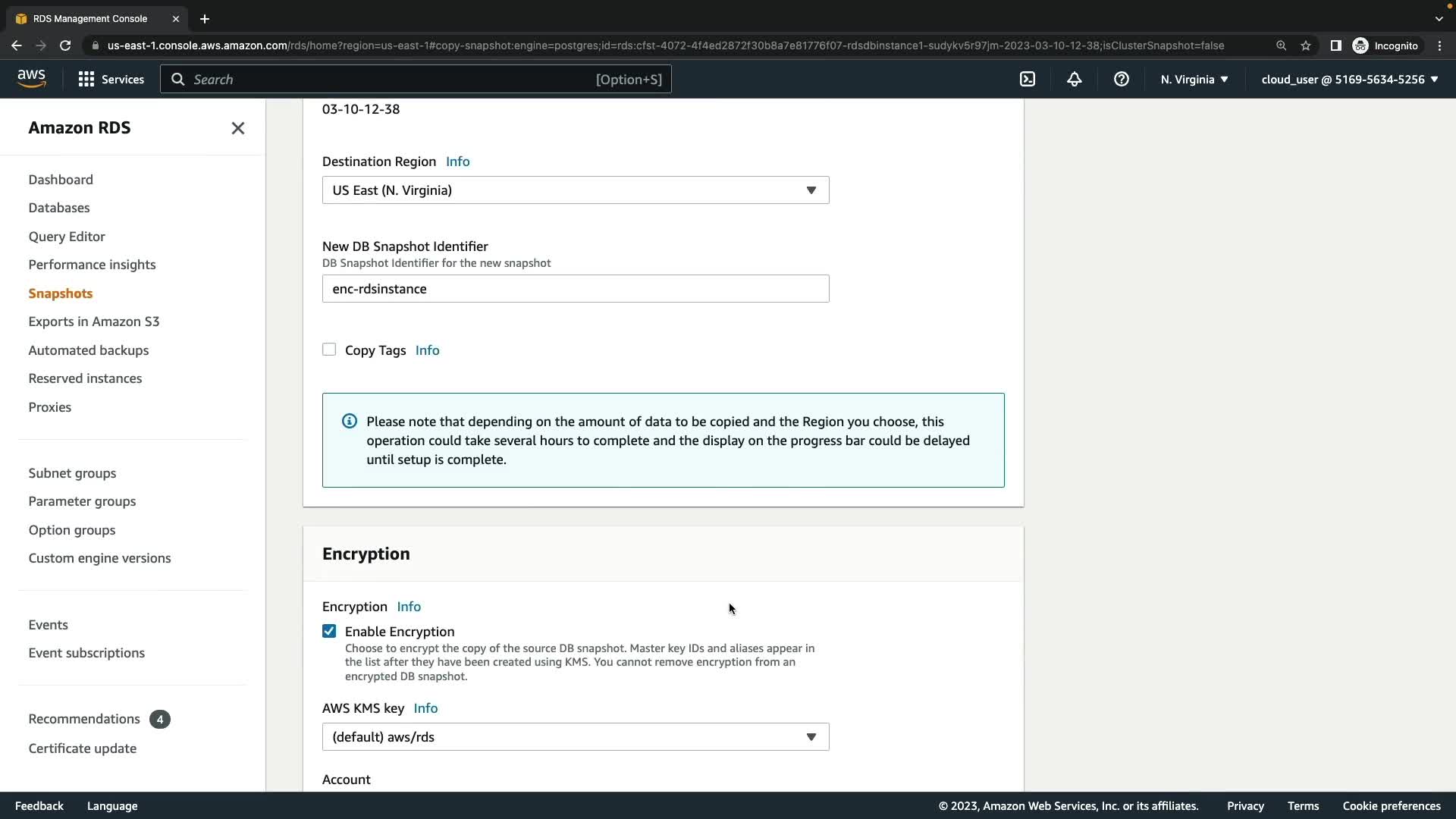Open the notifications bell
The width and height of the screenshot is (1456, 819).
coord(1075,79)
